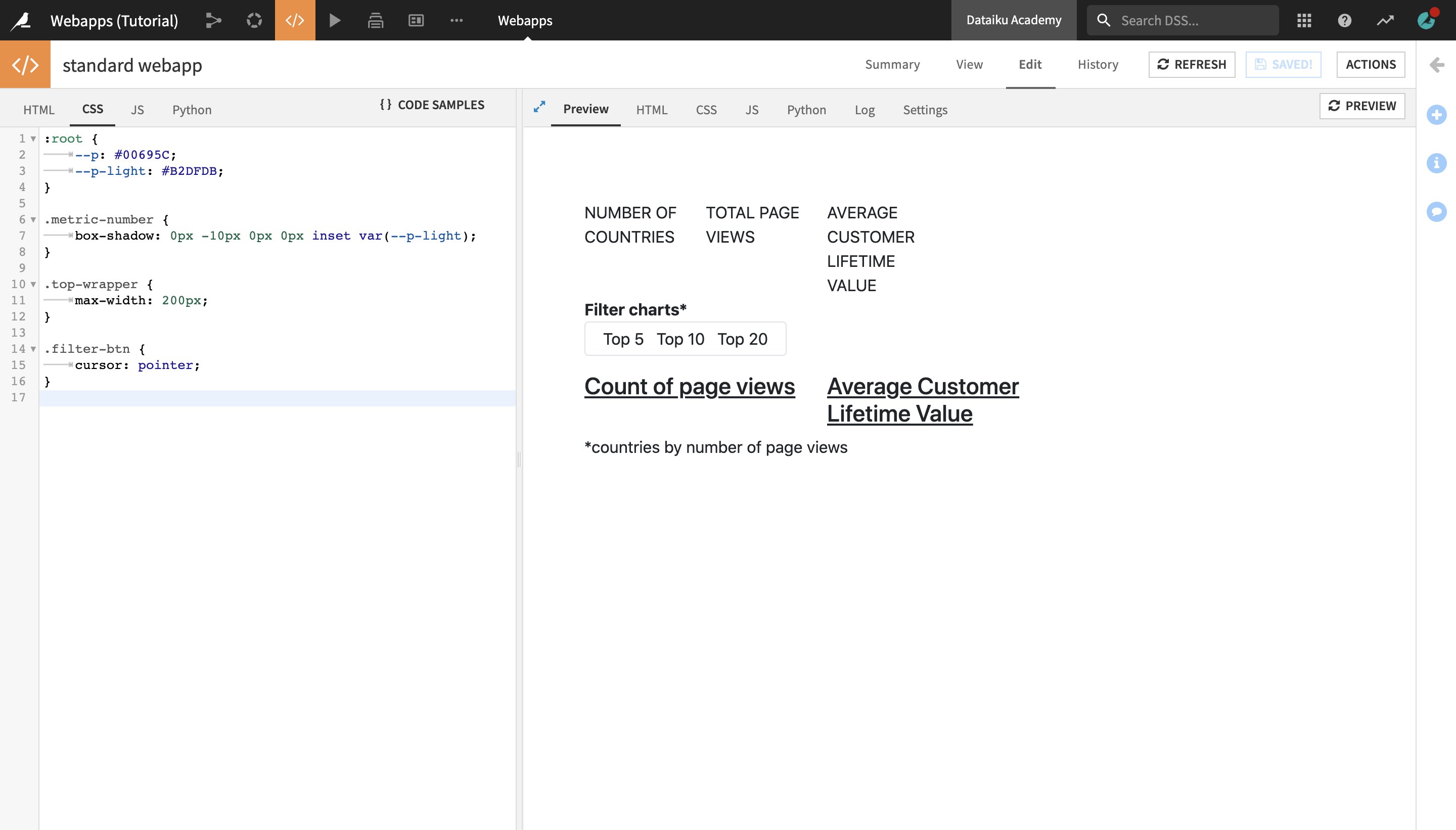Open the info icon in right sidebar
1456x830 pixels.
click(x=1437, y=163)
